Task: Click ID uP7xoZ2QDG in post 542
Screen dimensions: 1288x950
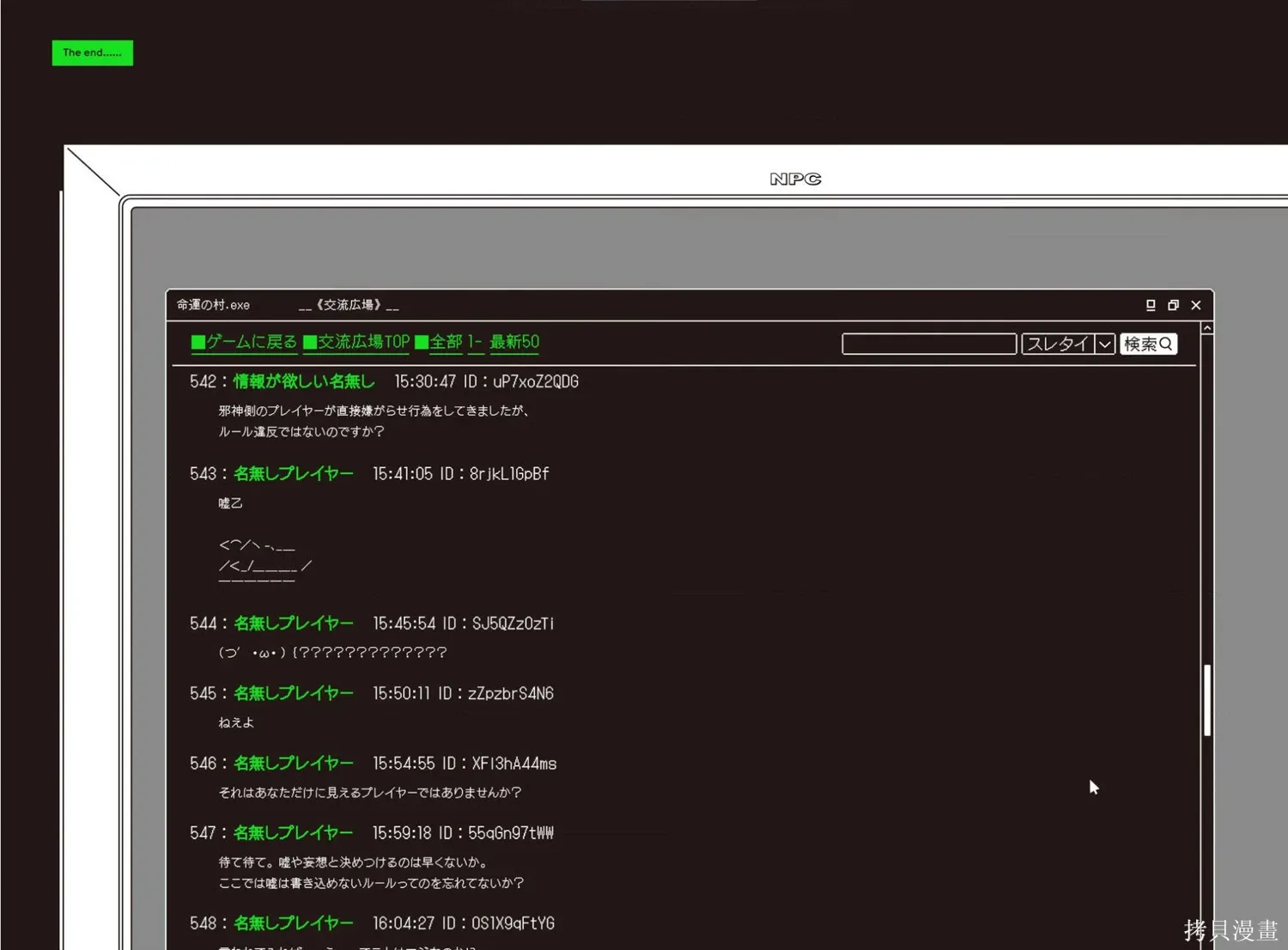Action: point(536,381)
